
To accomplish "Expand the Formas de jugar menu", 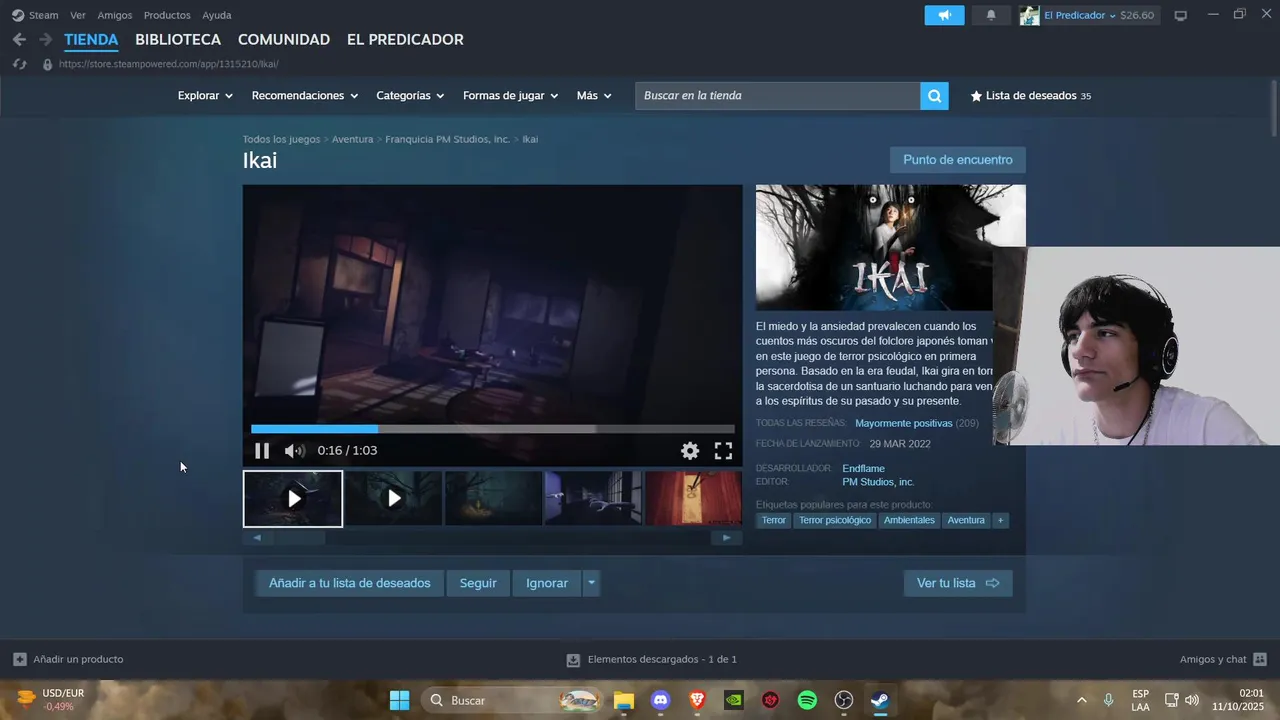I will point(510,96).
